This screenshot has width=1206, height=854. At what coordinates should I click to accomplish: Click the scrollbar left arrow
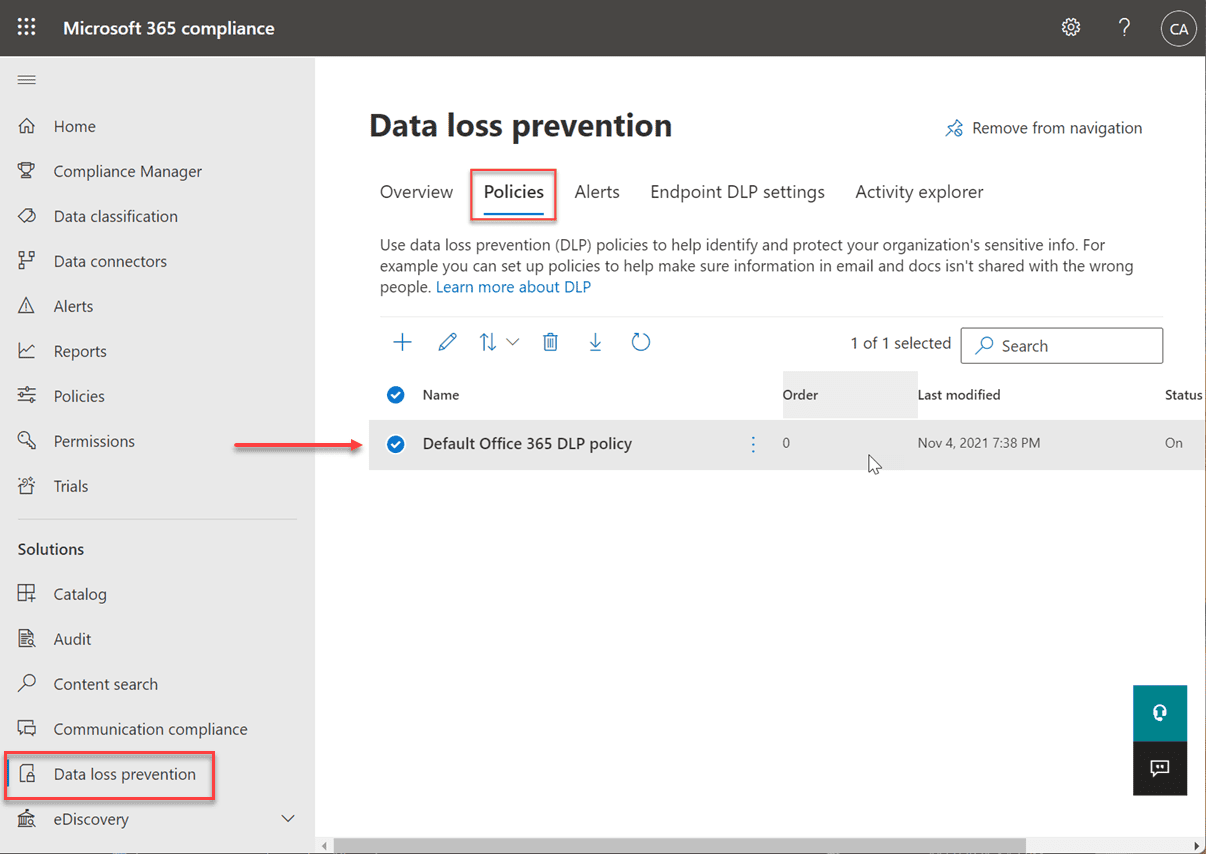click(x=324, y=846)
